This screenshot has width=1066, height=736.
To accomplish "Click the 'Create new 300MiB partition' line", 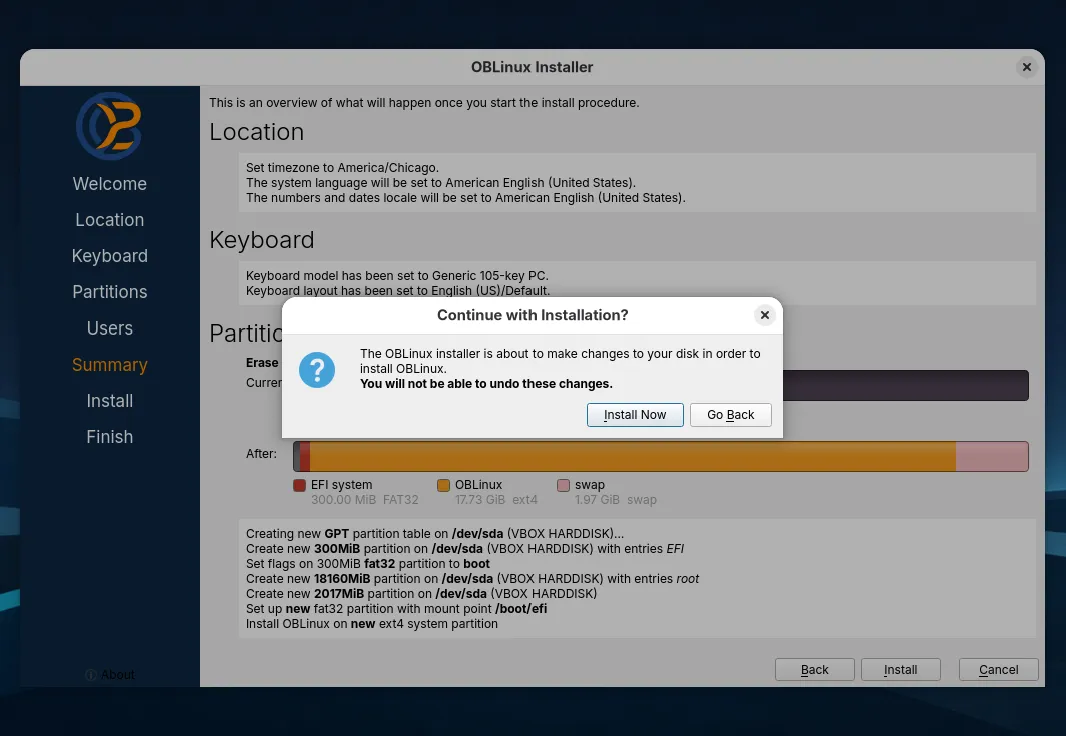I will pyautogui.click(x=465, y=548).
